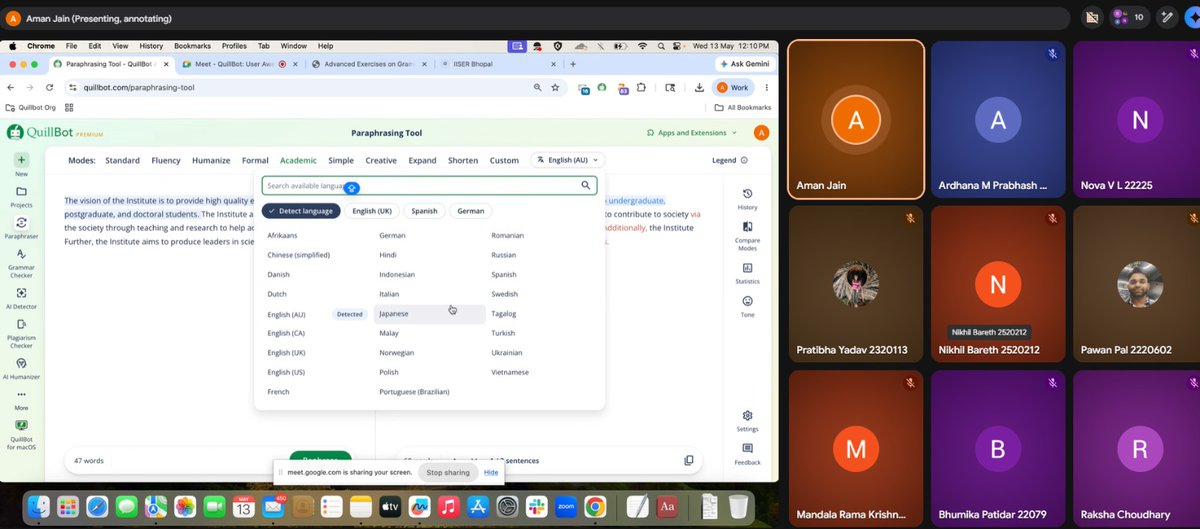Choose Spanish quick chip
Screen dimensions: 1200x529
pos(424,211)
